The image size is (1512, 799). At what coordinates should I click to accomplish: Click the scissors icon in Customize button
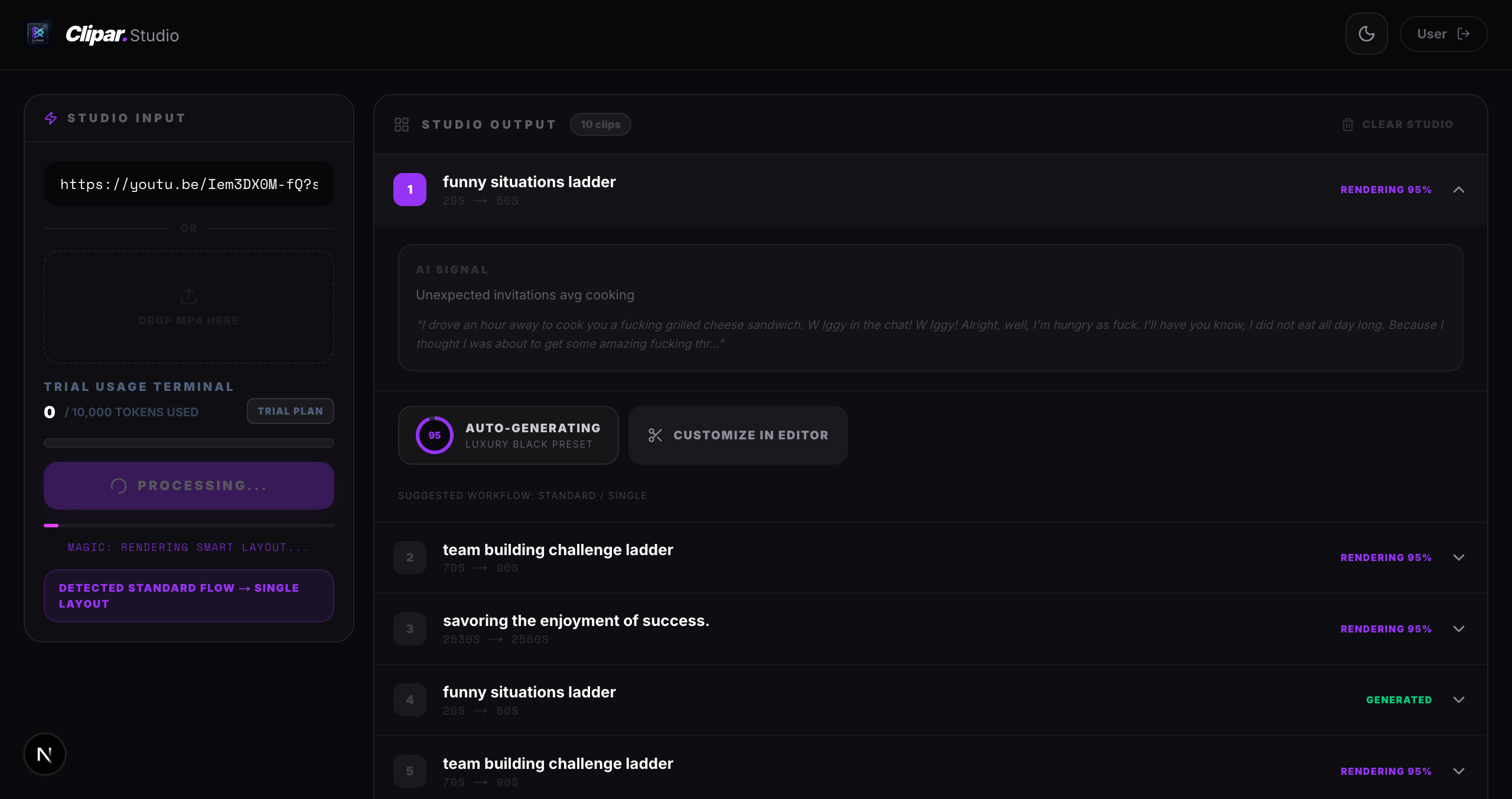click(655, 435)
